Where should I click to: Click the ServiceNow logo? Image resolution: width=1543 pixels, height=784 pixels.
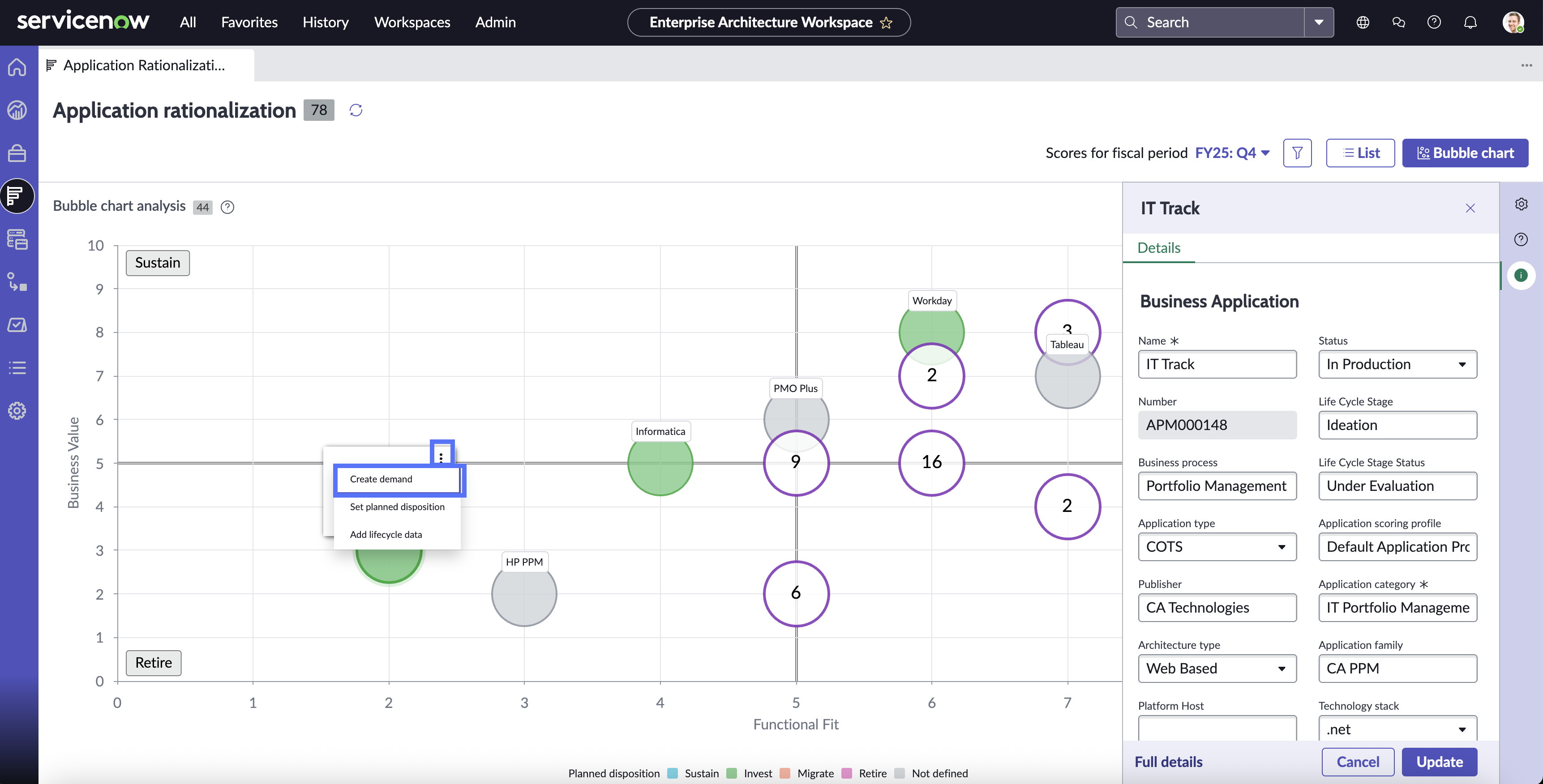(x=83, y=21)
